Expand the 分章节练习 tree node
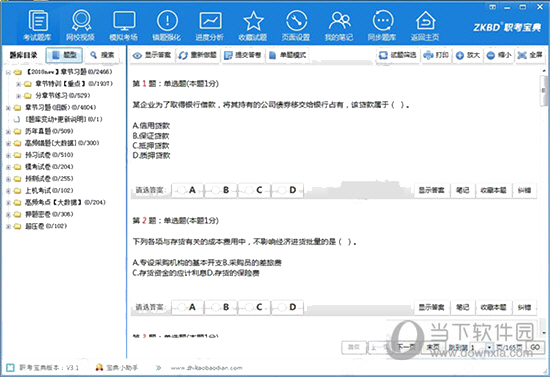 click(x=19, y=96)
